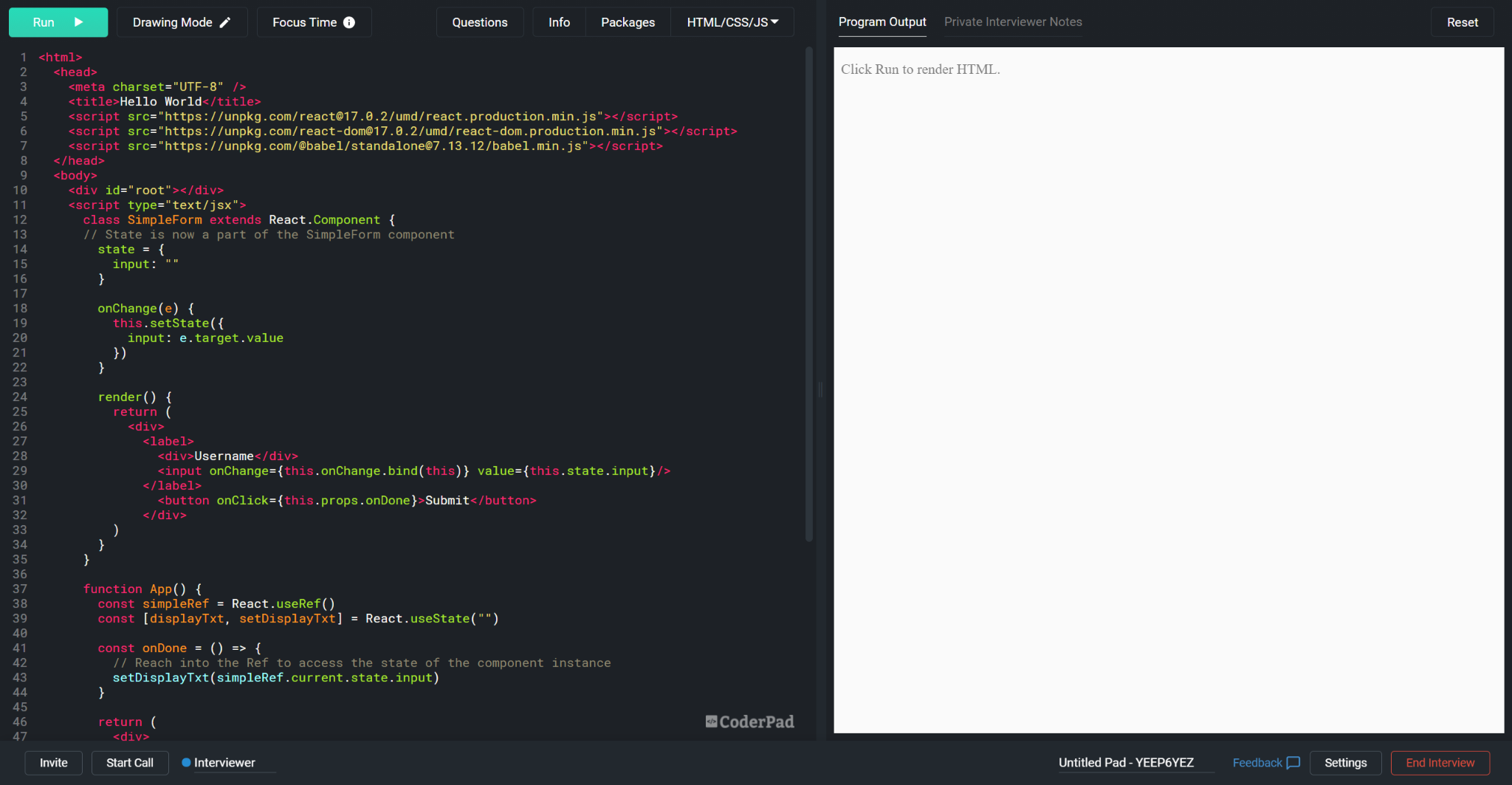Click the Reset button
The width and height of the screenshot is (1512, 785).
tap(1462, 22)
